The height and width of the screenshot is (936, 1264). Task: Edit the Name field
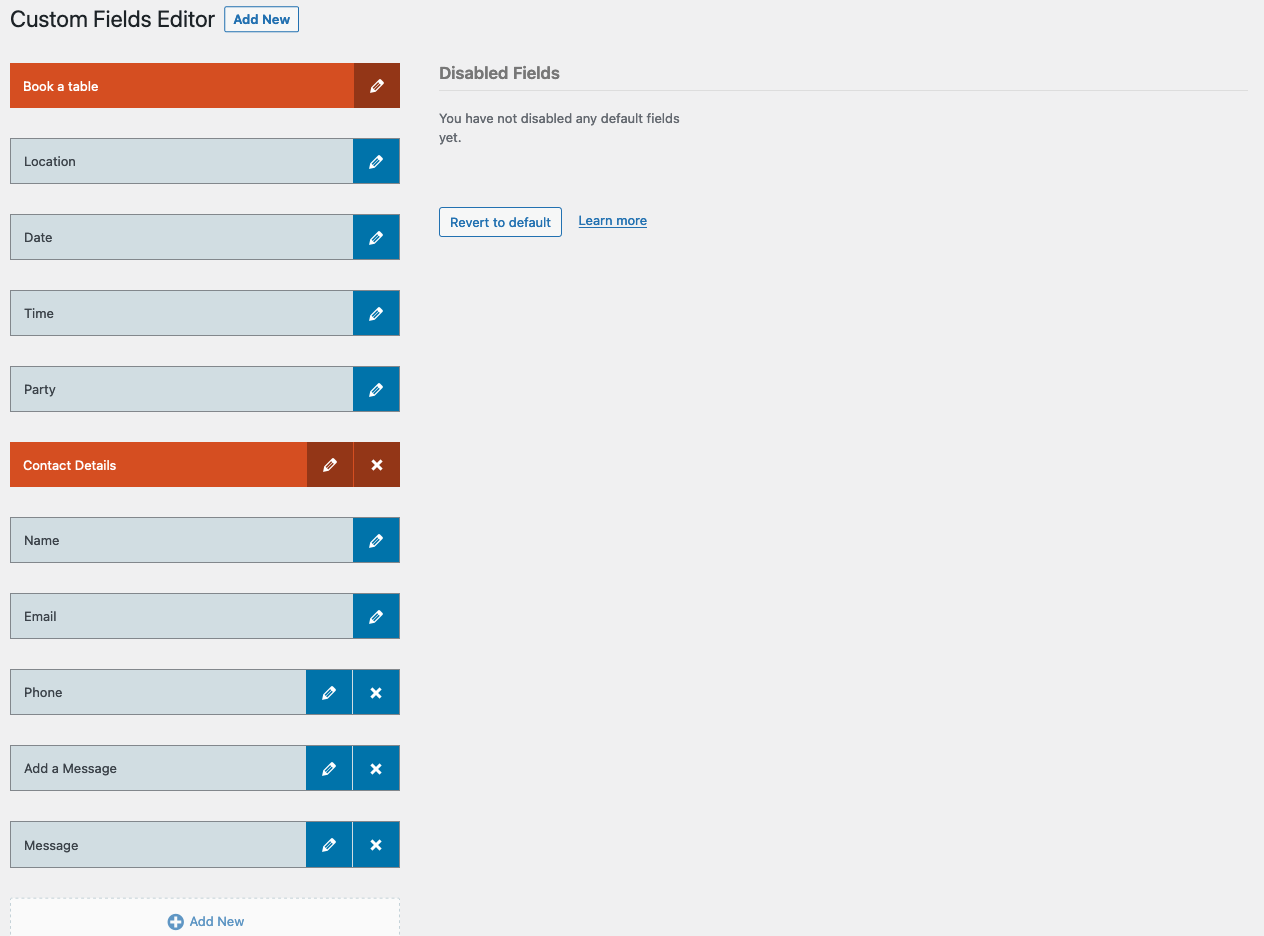click(x=376, y=540)
